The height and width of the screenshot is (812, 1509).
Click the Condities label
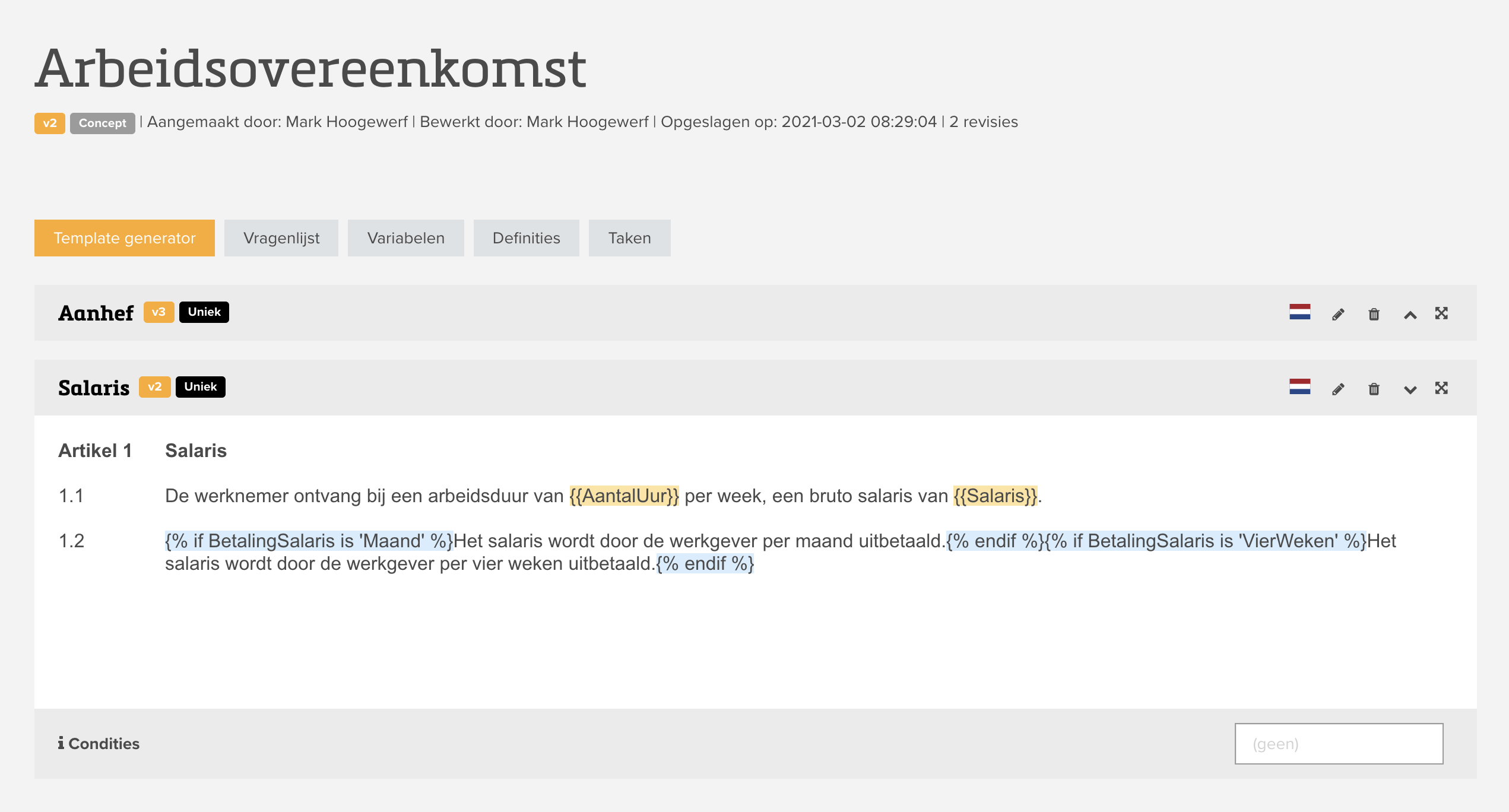coord(104,744)
